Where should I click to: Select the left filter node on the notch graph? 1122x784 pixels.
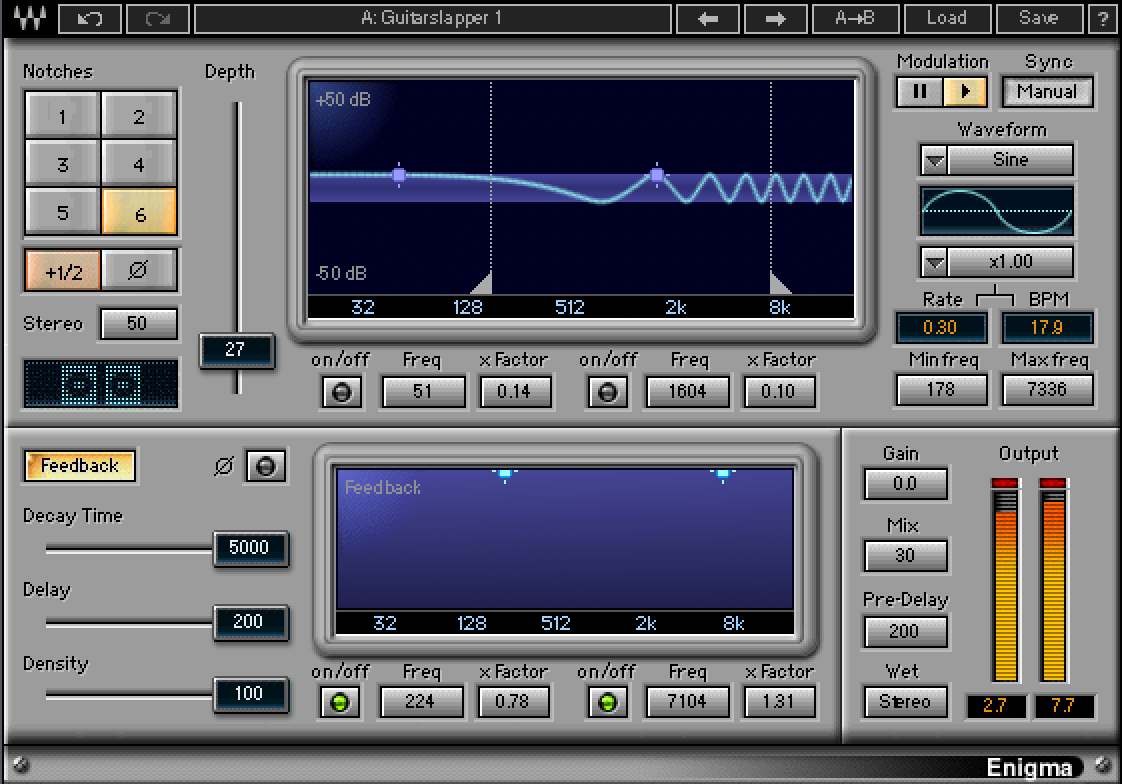pyautogui.click(x=399, y=174)
